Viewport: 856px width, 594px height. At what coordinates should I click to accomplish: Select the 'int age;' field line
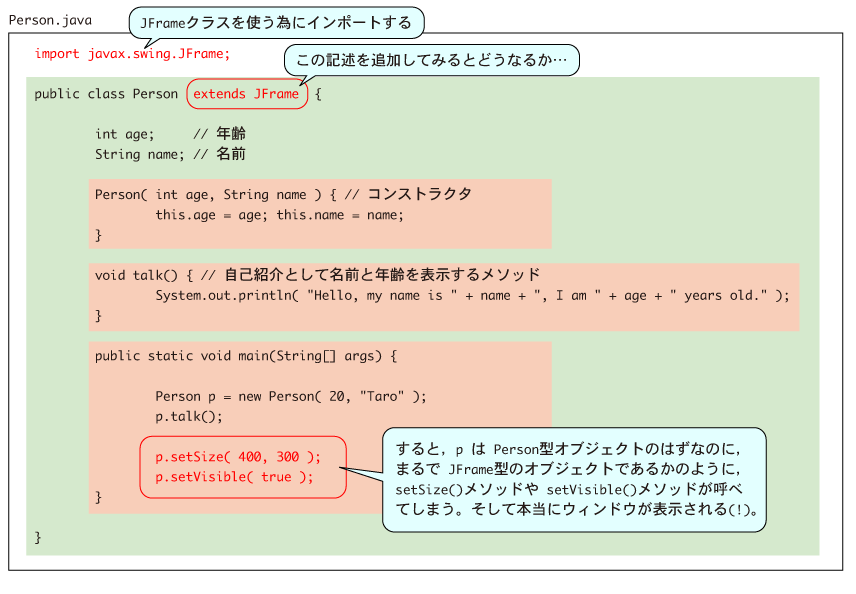coord(124,134)
